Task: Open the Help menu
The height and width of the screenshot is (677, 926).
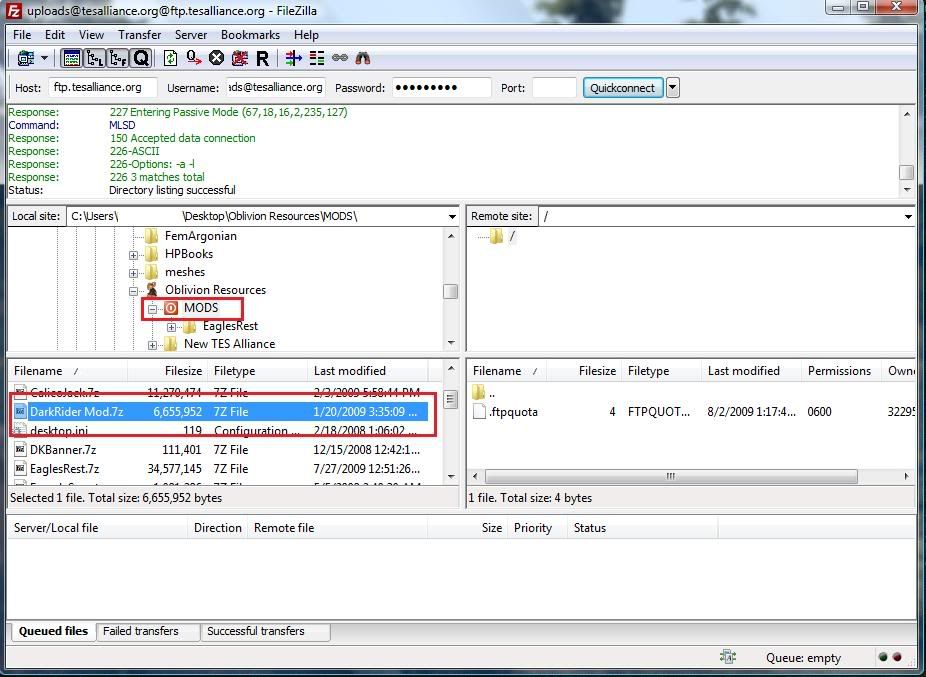Action: click(306, 35)
